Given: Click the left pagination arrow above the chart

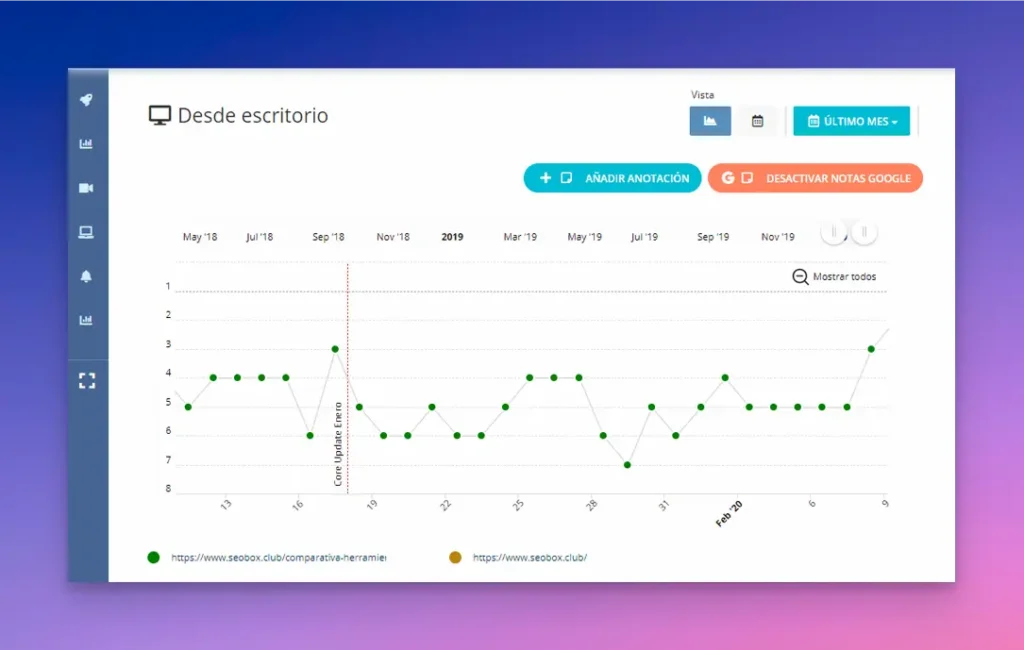Looking at the screenshot, I should coord(834,231).
